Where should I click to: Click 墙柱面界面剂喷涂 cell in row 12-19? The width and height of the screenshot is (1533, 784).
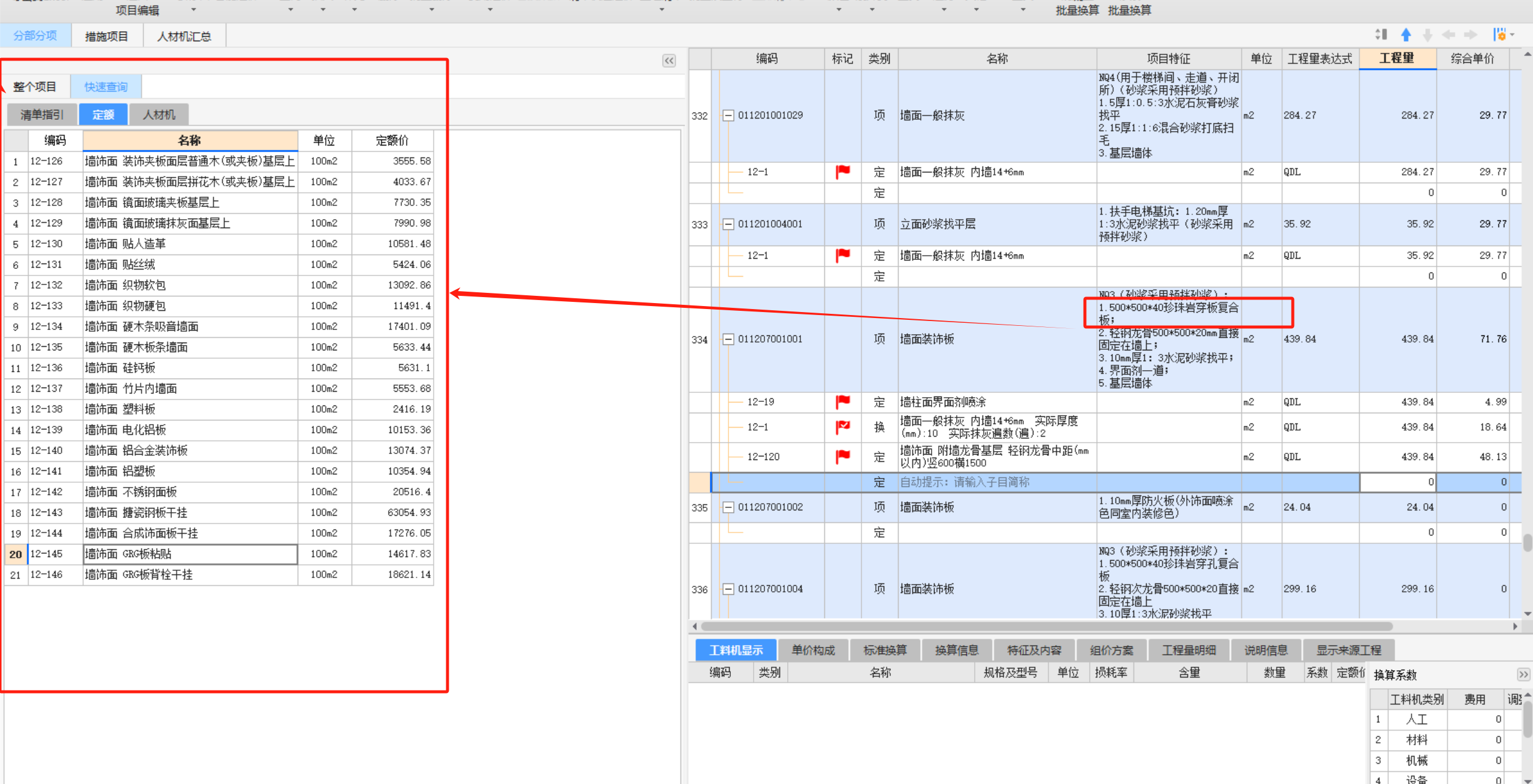coord(997,402)
